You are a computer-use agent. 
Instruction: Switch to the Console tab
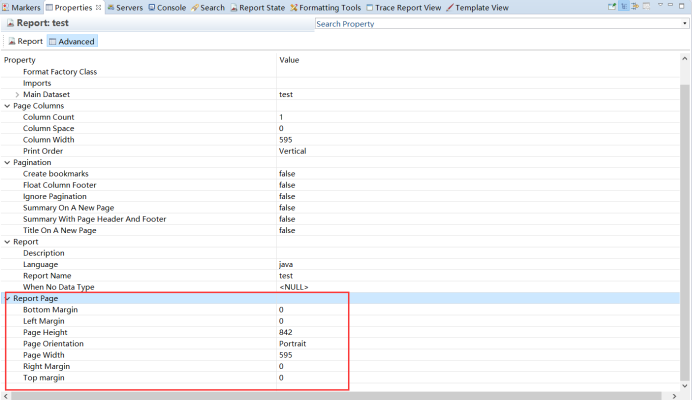pyautogui.click(x=167, y=8)
